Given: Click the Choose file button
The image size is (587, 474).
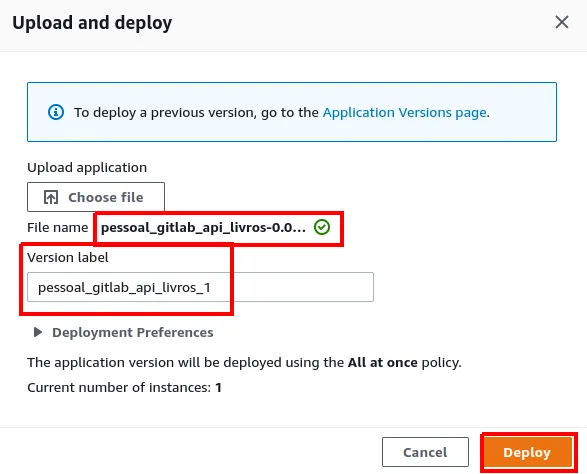Looking at the screenshot, I should [96, 197].
